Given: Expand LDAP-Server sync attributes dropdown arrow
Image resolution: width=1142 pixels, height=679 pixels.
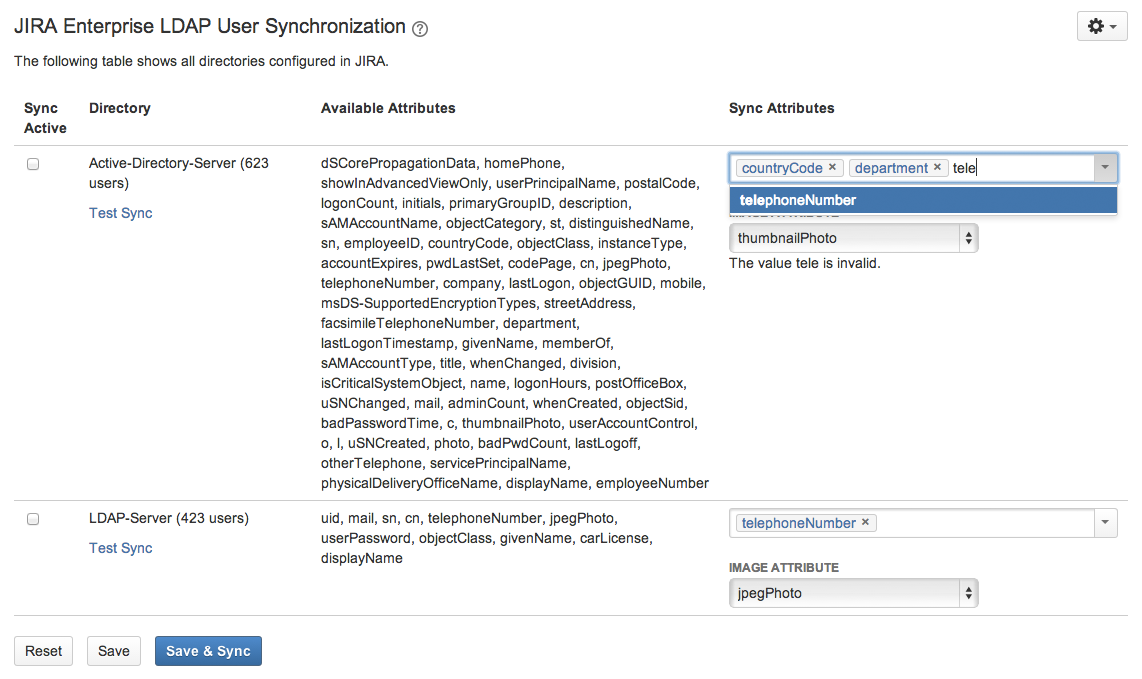Looking at the screenshot, I should (x=1105, y=522).
